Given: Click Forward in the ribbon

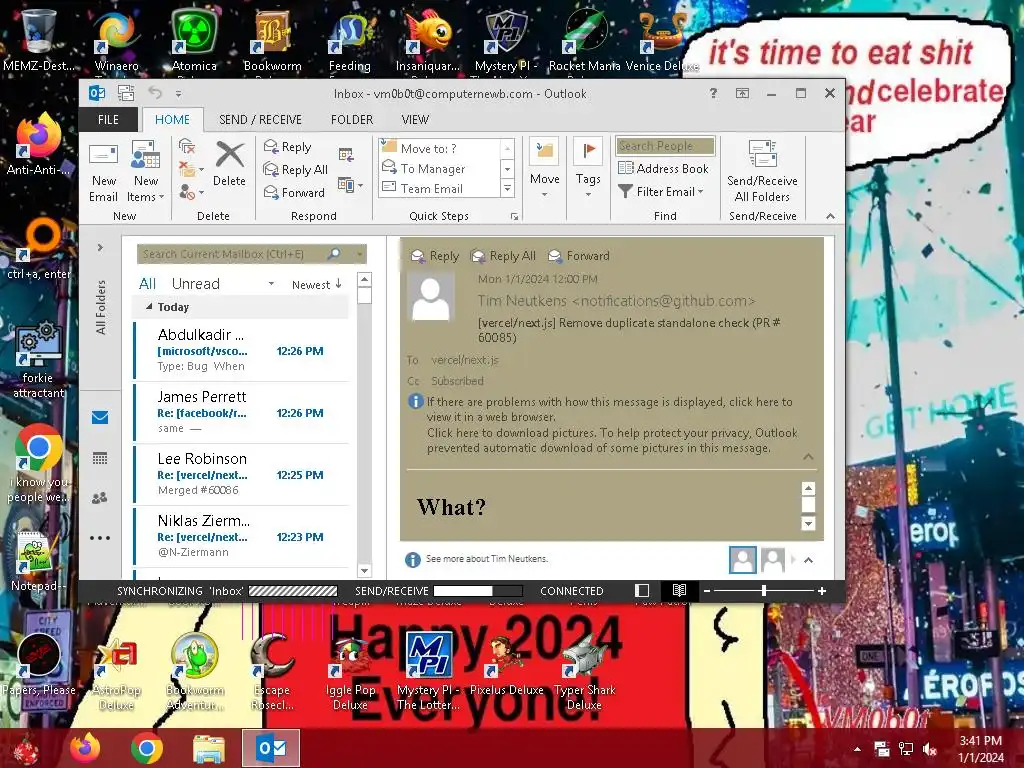Looking at the screenshot, I should (x=294, y=193).
